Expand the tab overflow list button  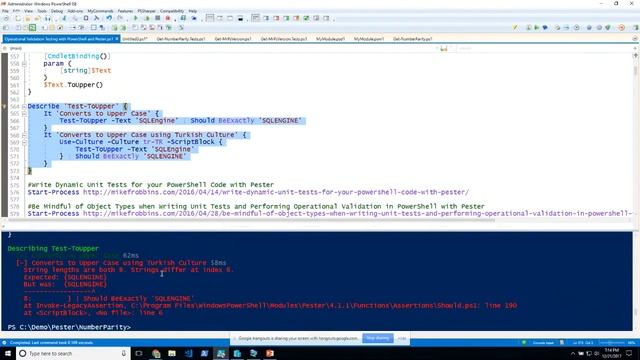[635, 39]
